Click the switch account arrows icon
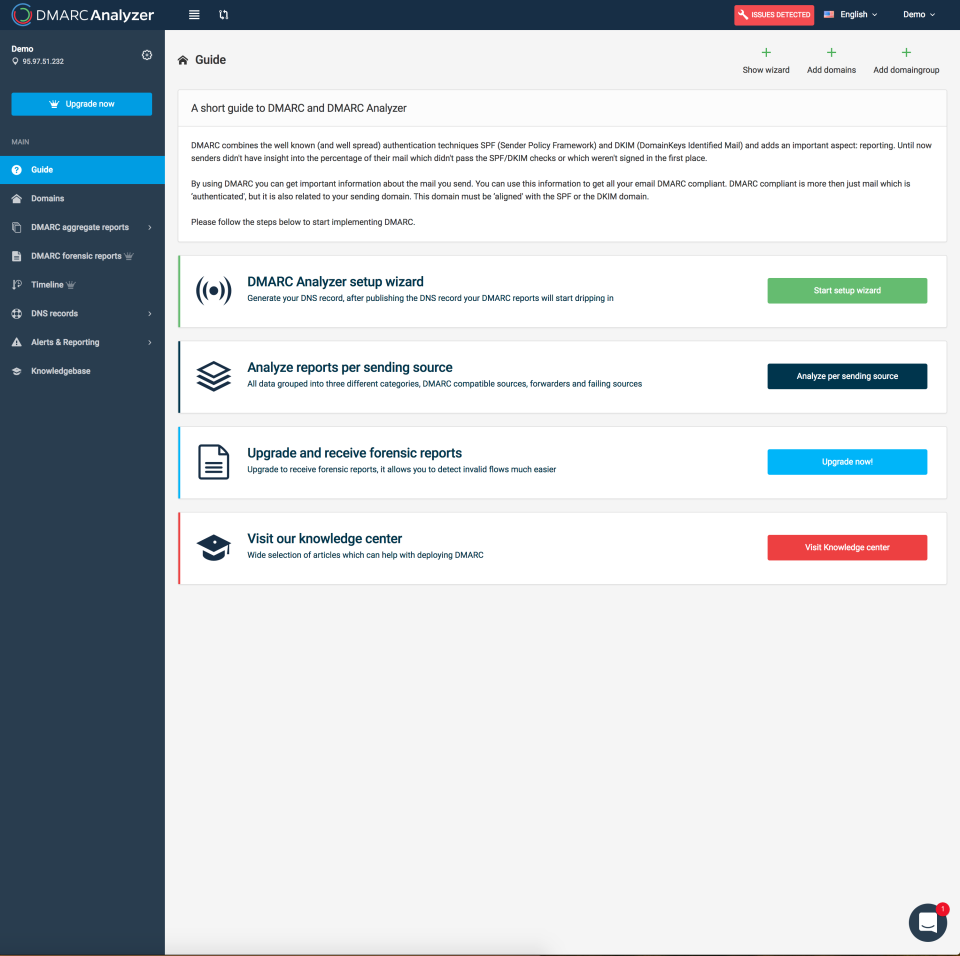The width and height of the screenshot is (960, 956). 223,15
